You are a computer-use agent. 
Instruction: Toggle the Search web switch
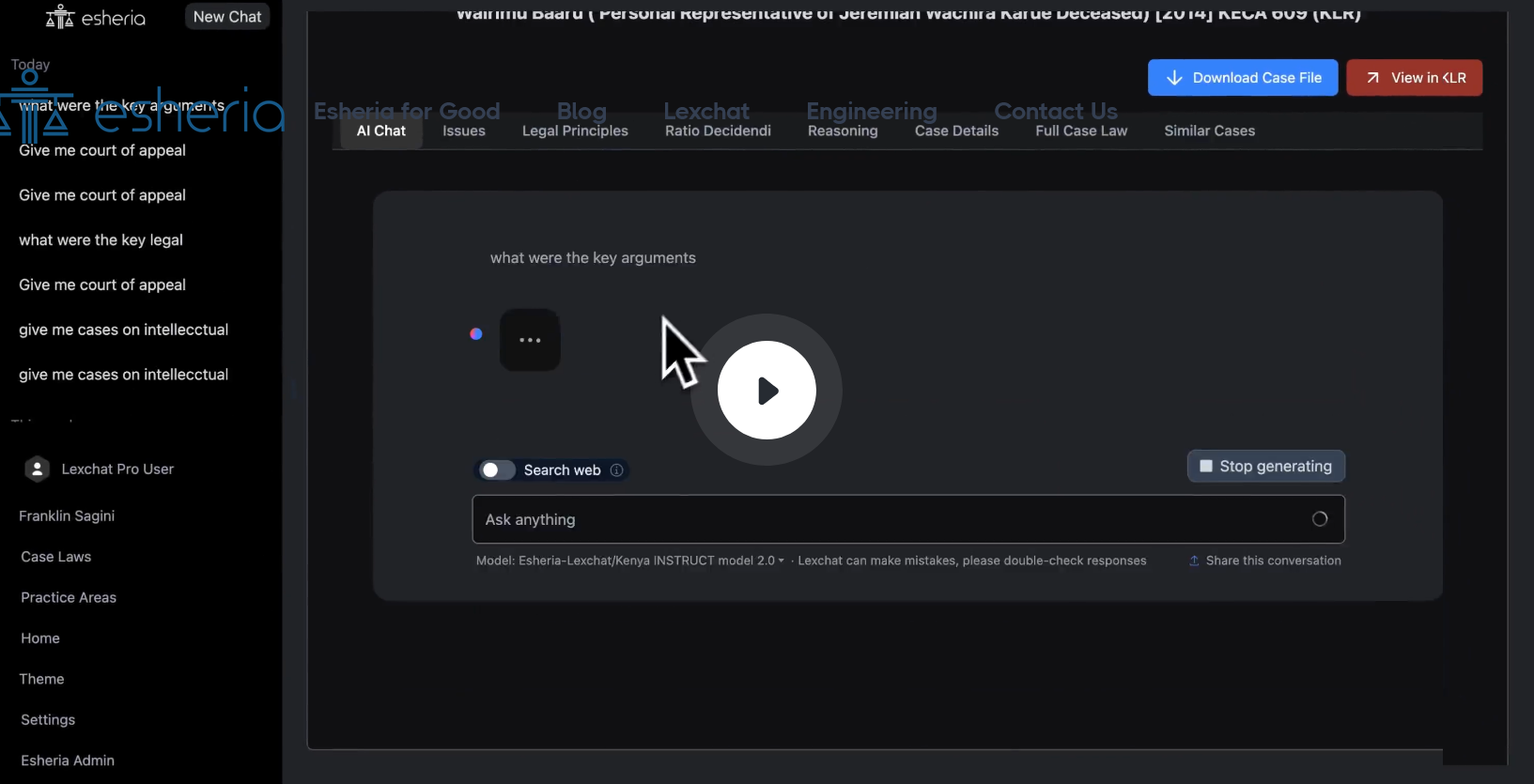click(x=497, y=470)
